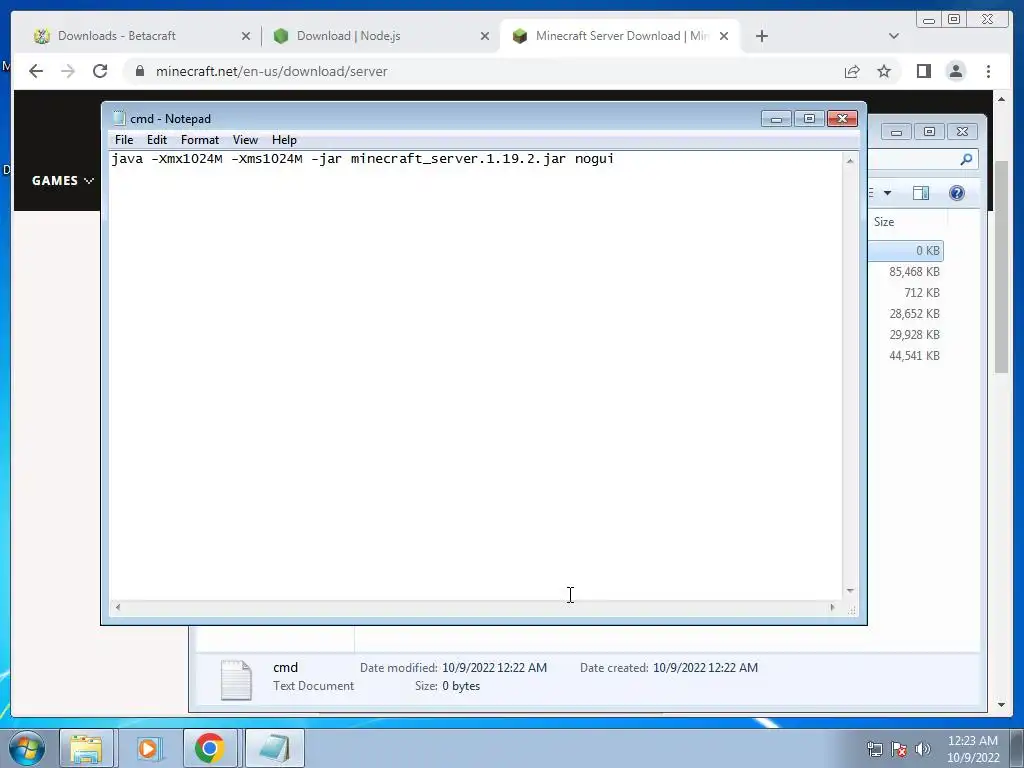Open a new Chrome tab
This screenshot has width=1024, height=768.
point(761,36)
